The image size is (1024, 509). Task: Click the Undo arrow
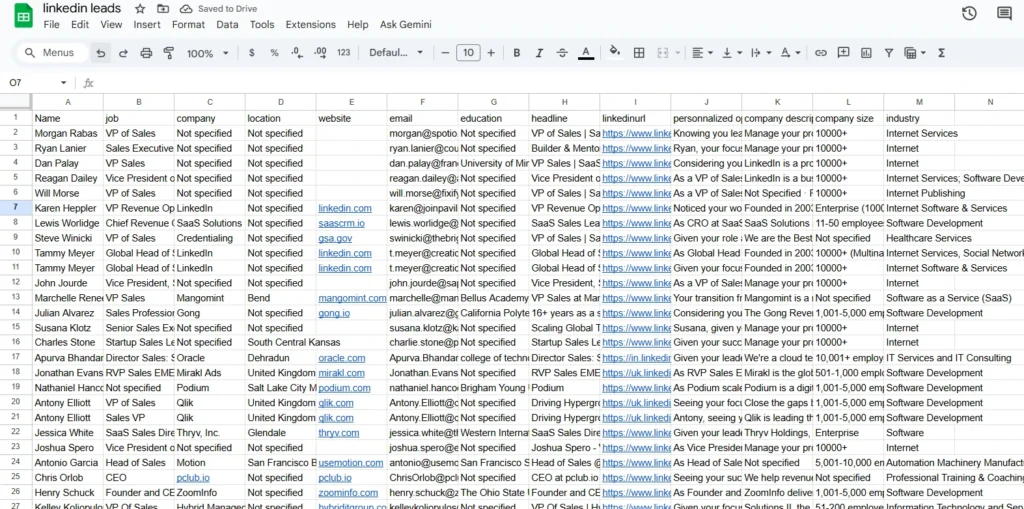[101, 53]
